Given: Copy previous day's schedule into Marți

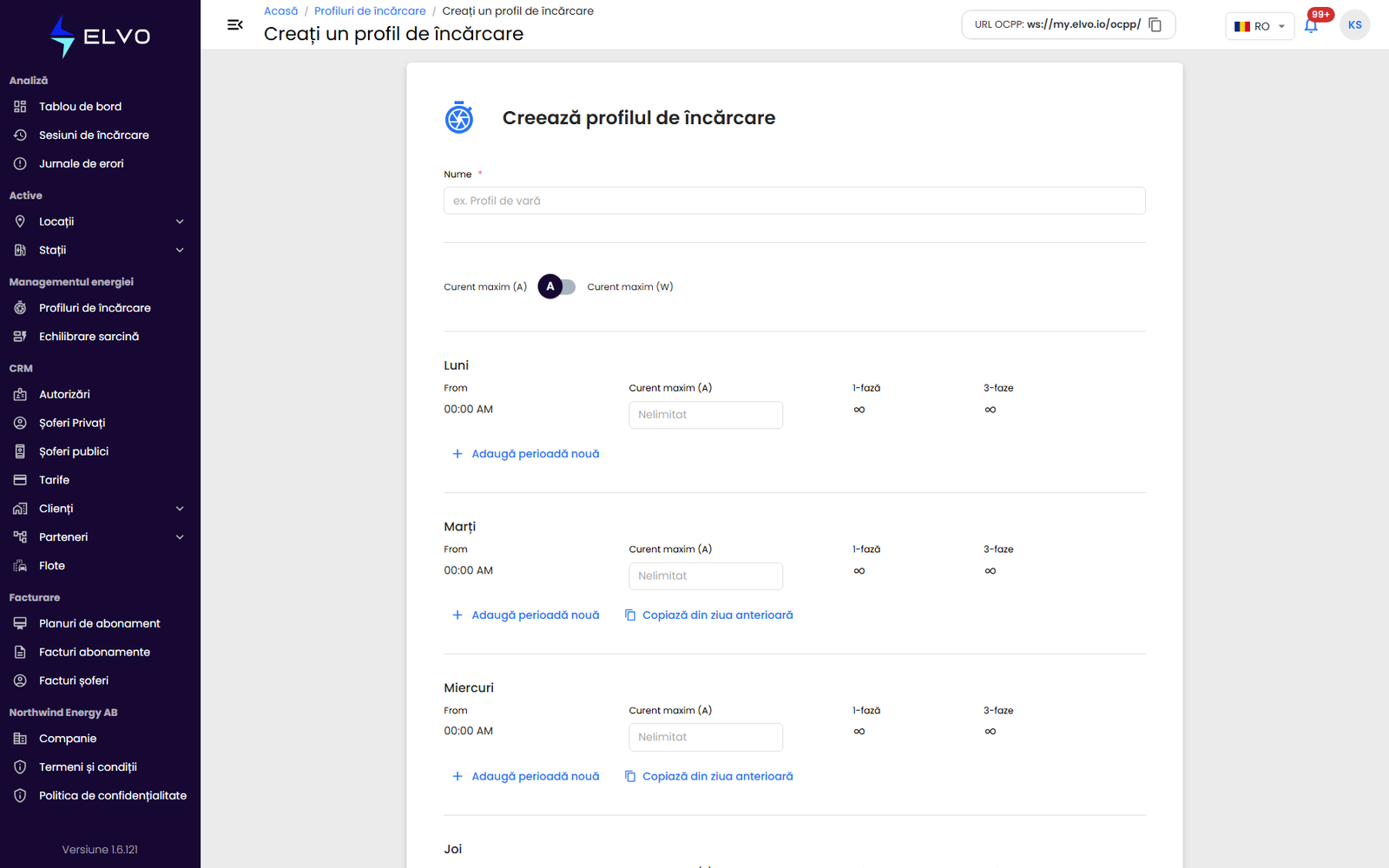Looking at the screenshot, I should coord(708,615).
